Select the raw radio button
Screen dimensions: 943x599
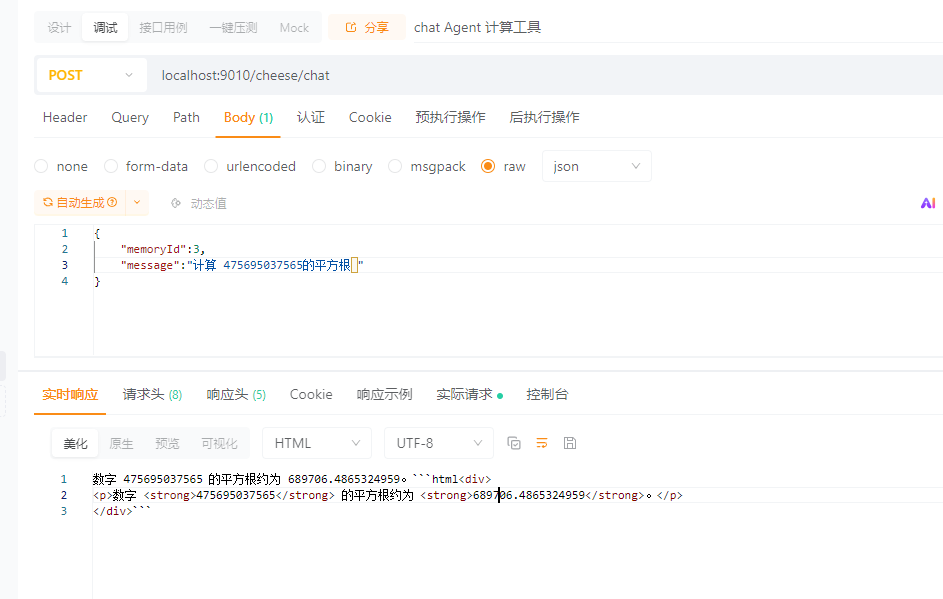tap(488, 166)
